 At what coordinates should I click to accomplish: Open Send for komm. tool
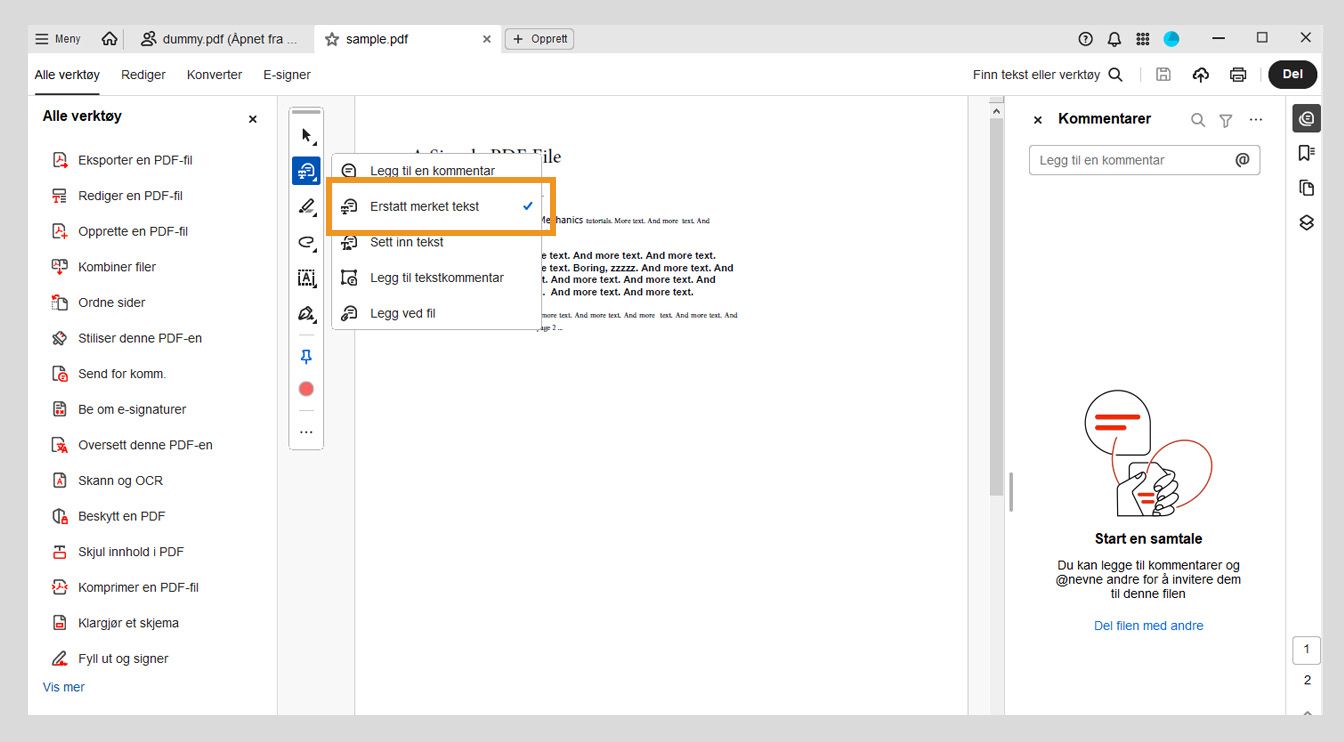pyautogui.click(x=122, y=374)
